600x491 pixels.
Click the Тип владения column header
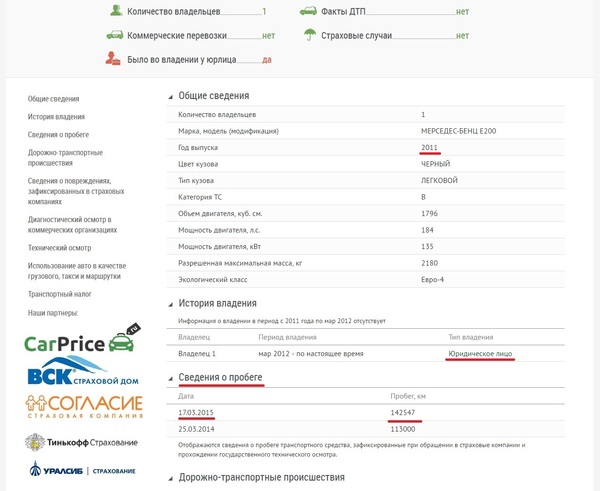tap(471, 337)
